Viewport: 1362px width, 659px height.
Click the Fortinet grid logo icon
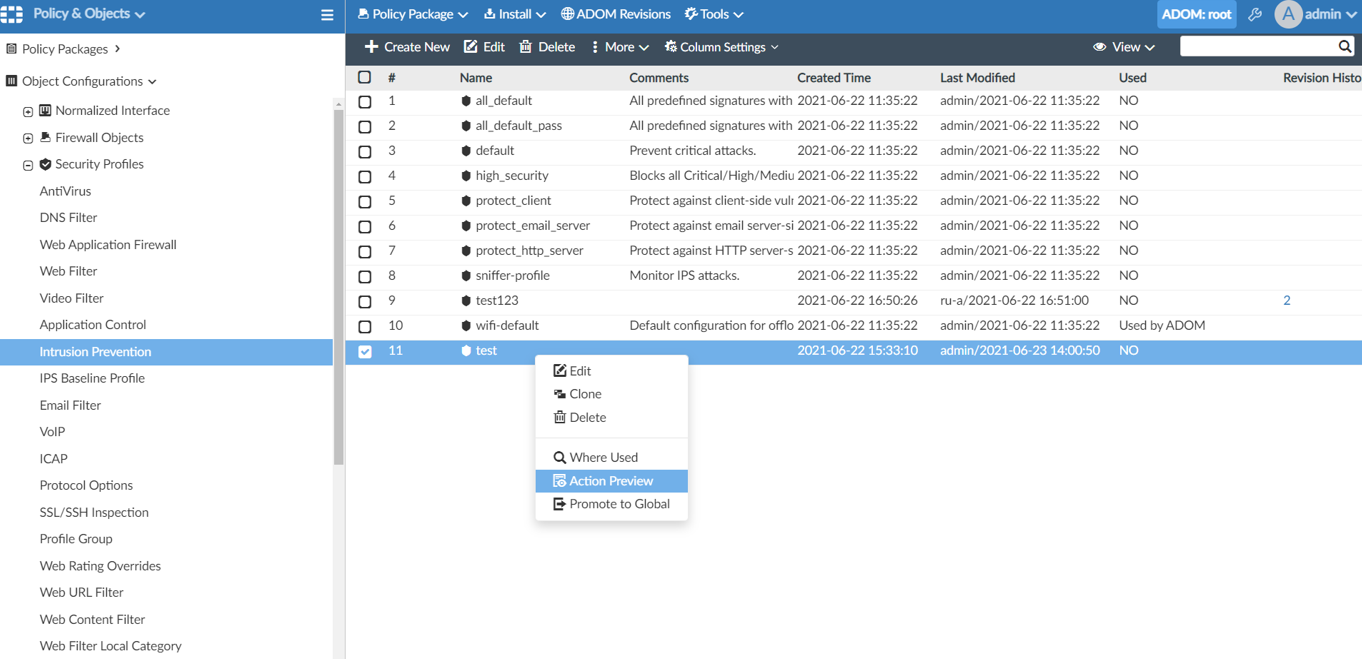point(12,14)
